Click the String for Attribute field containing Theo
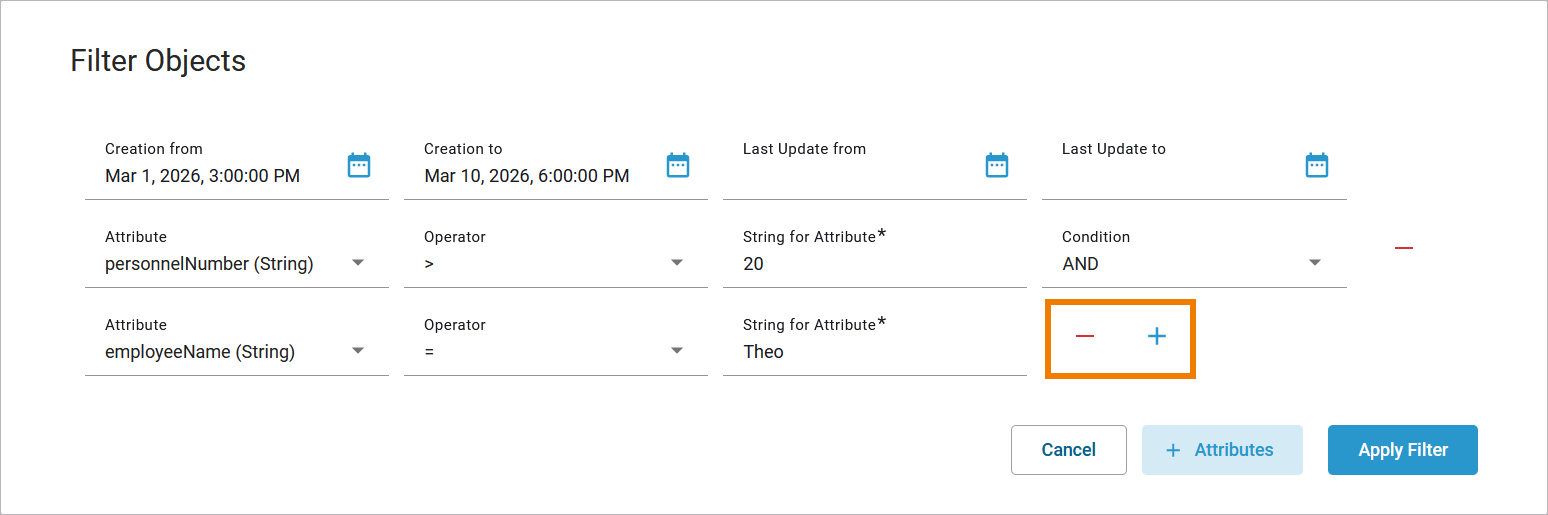The width and height of the screenshot is (1548, 515). coord(870,352)
